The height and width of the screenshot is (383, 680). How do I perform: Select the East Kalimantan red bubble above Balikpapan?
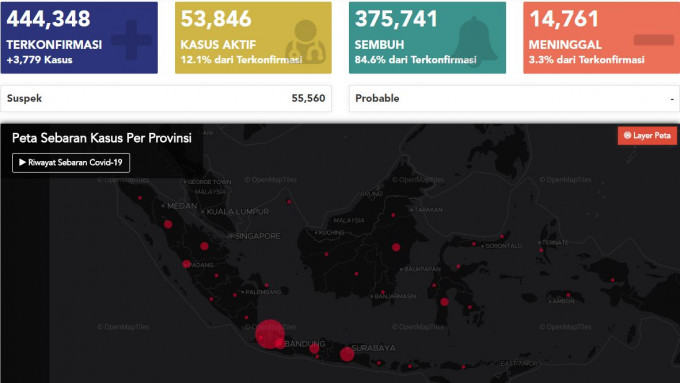396,247
